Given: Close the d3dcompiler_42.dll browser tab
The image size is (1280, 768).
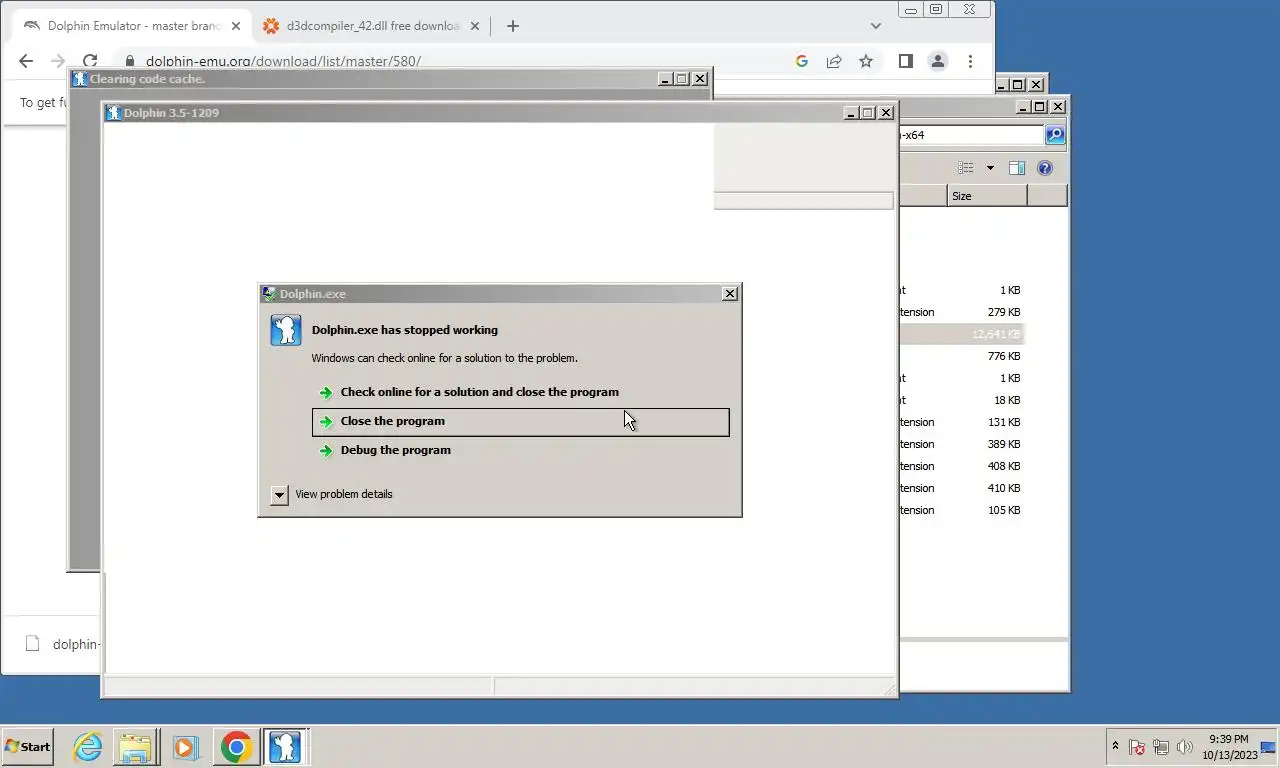Looking at the screenshot, I should tap(475, 26).
